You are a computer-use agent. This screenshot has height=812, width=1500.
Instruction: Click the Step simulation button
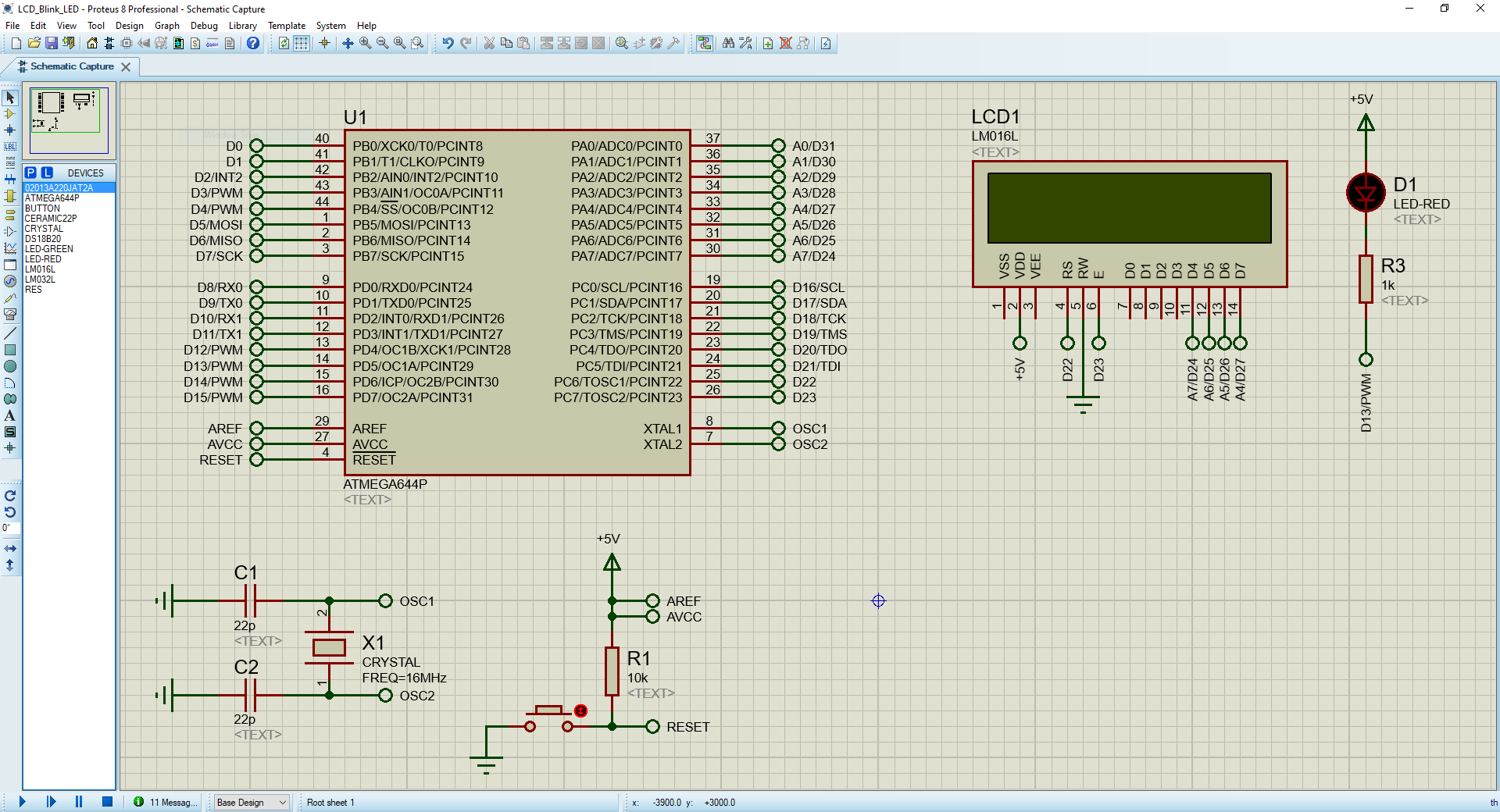tap(51, 802)
